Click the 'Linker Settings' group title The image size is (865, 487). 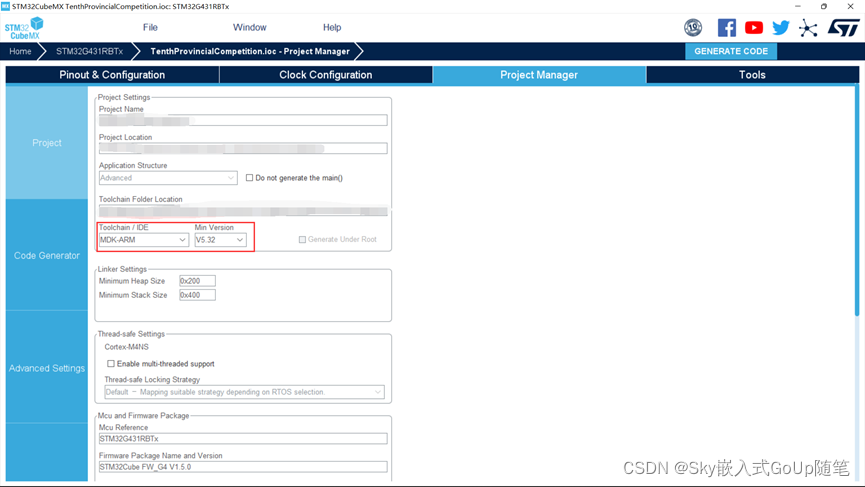point(122,269)
